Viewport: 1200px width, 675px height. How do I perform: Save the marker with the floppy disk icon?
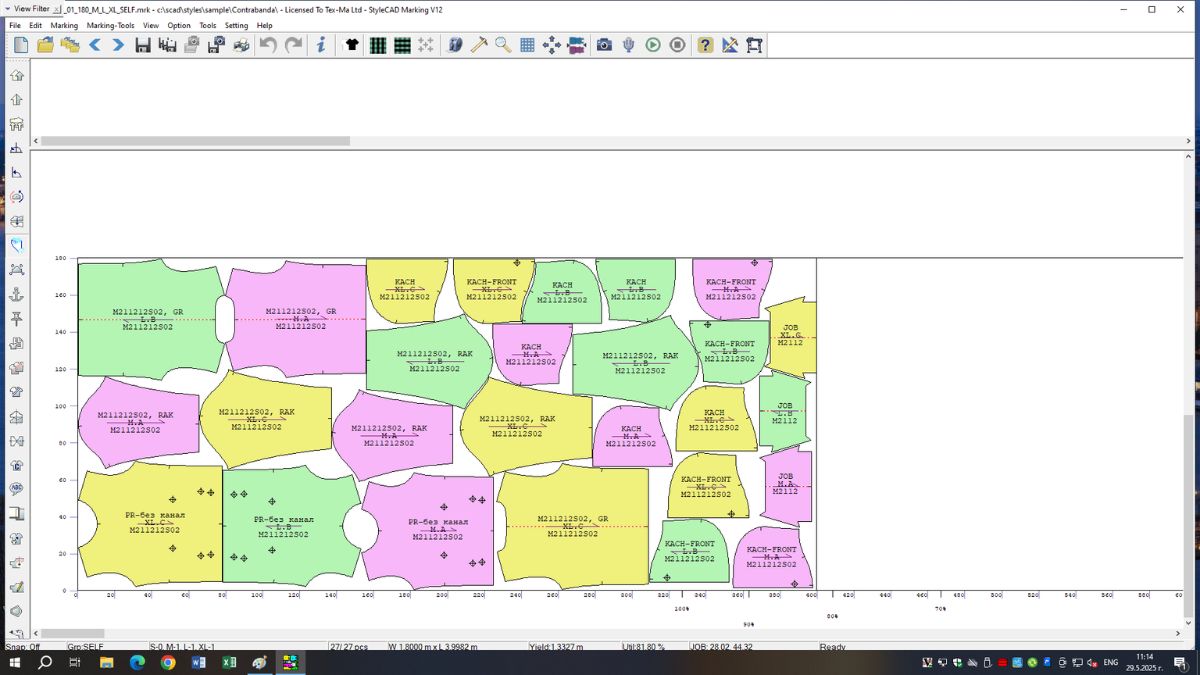pos(143,45)
